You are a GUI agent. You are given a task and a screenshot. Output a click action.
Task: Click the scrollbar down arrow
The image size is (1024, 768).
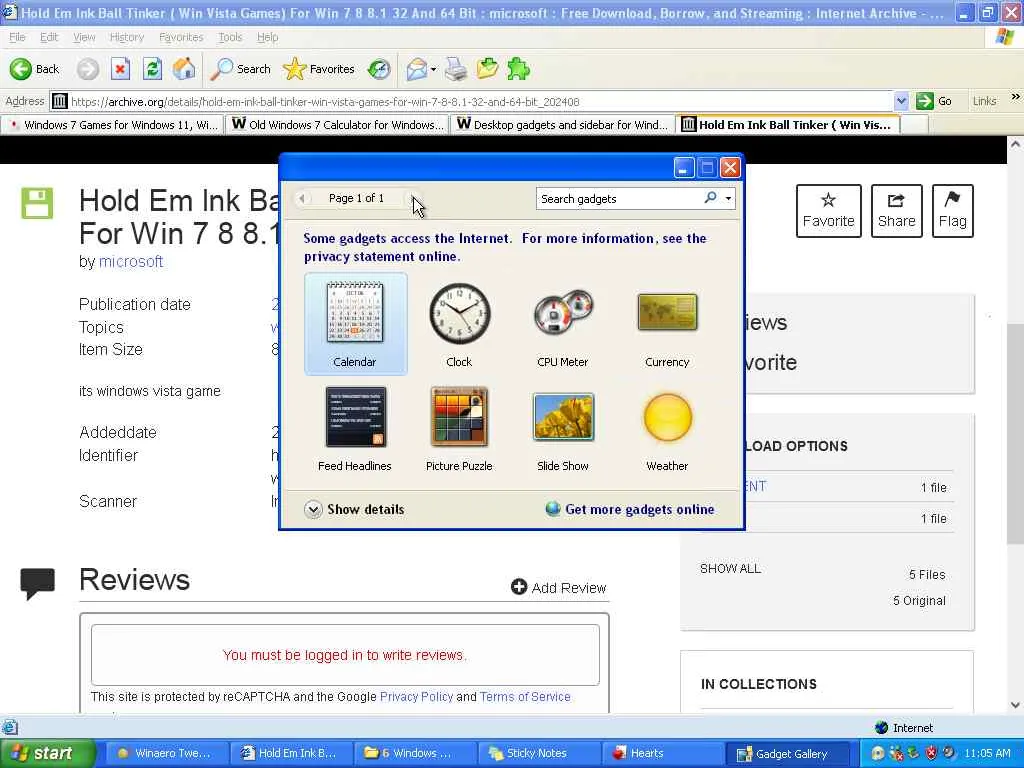click(1016, 705)
